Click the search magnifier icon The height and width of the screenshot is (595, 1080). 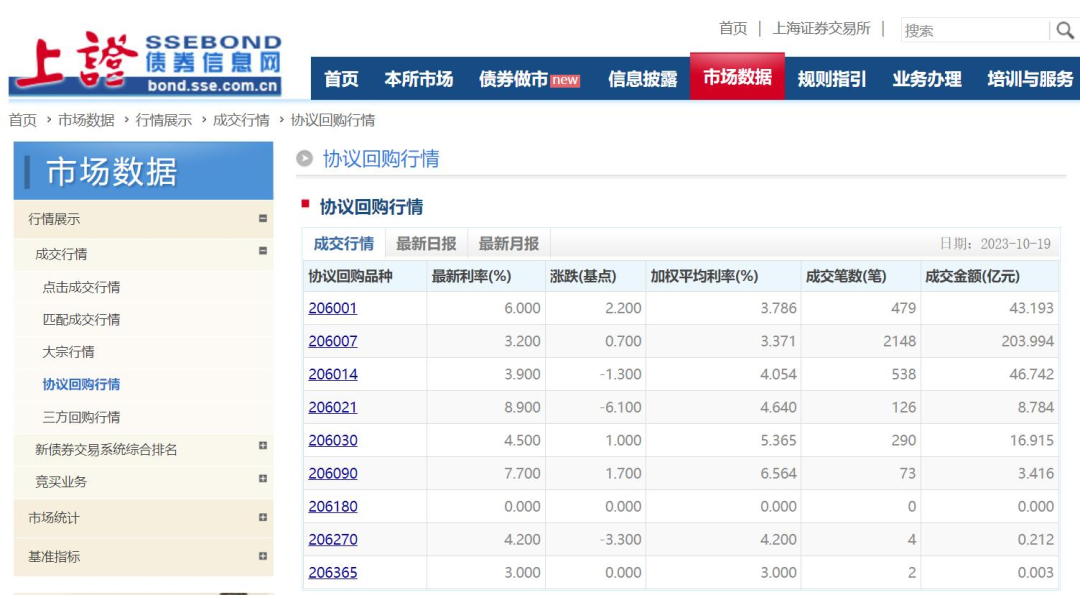(1065, 30)
